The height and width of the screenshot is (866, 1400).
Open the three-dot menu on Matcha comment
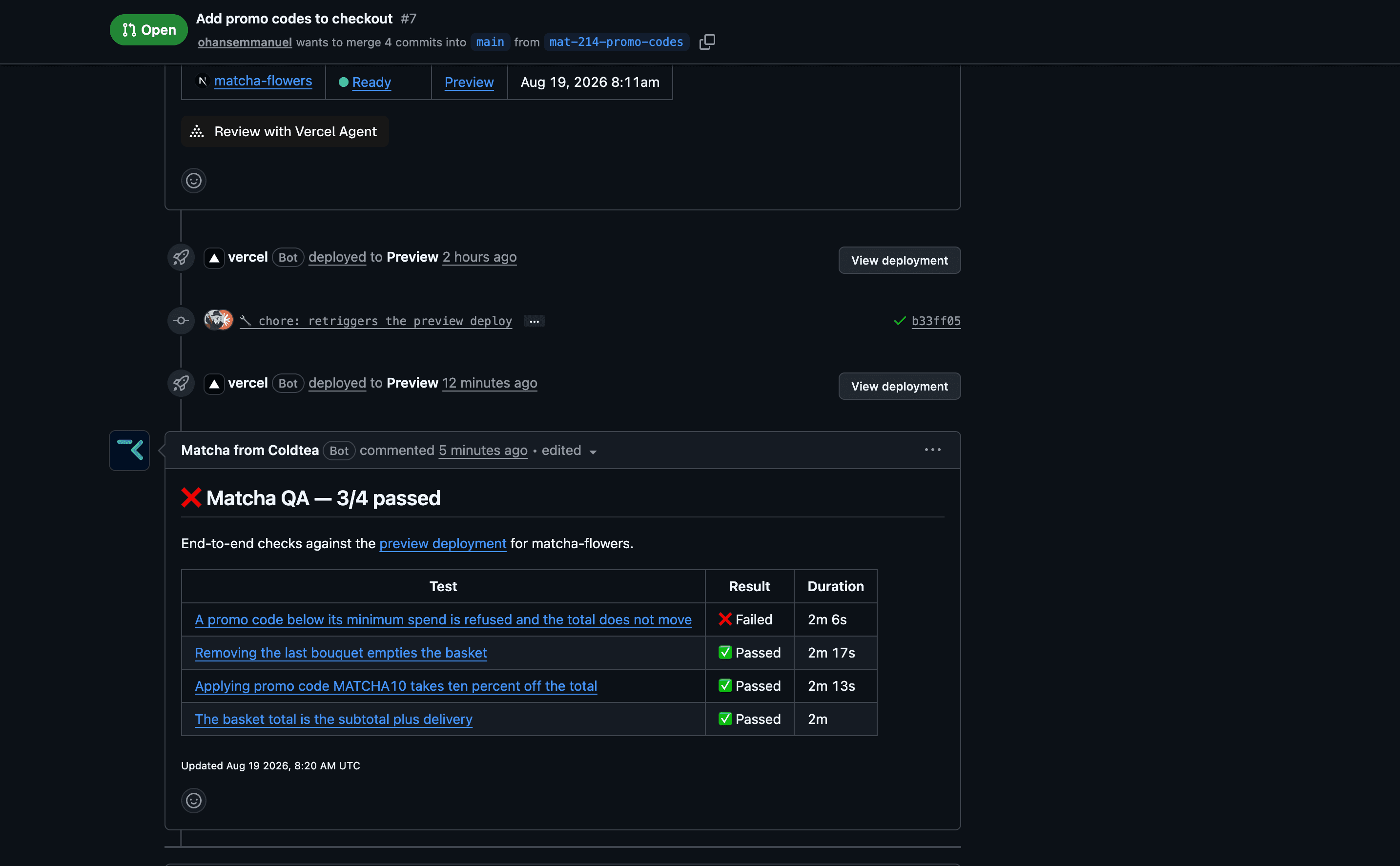tap(933, 450)
